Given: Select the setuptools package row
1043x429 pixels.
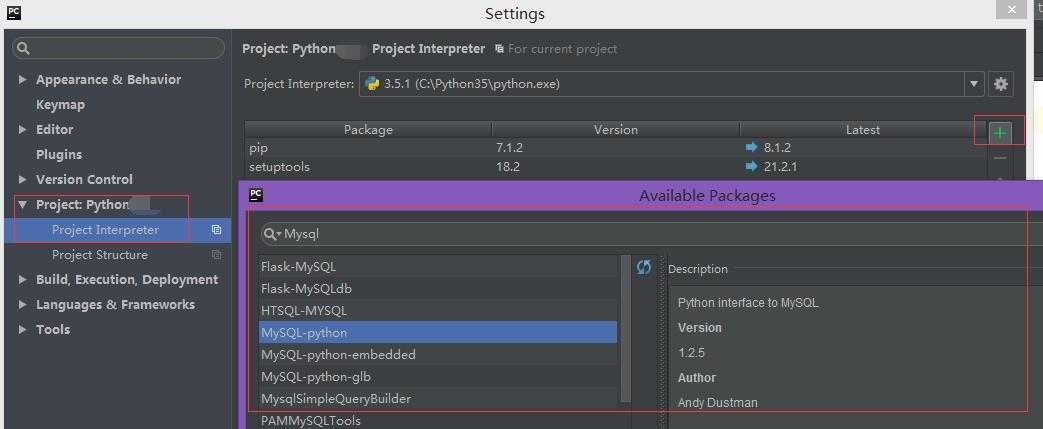Looking at the screenshot, I should 615,166.
